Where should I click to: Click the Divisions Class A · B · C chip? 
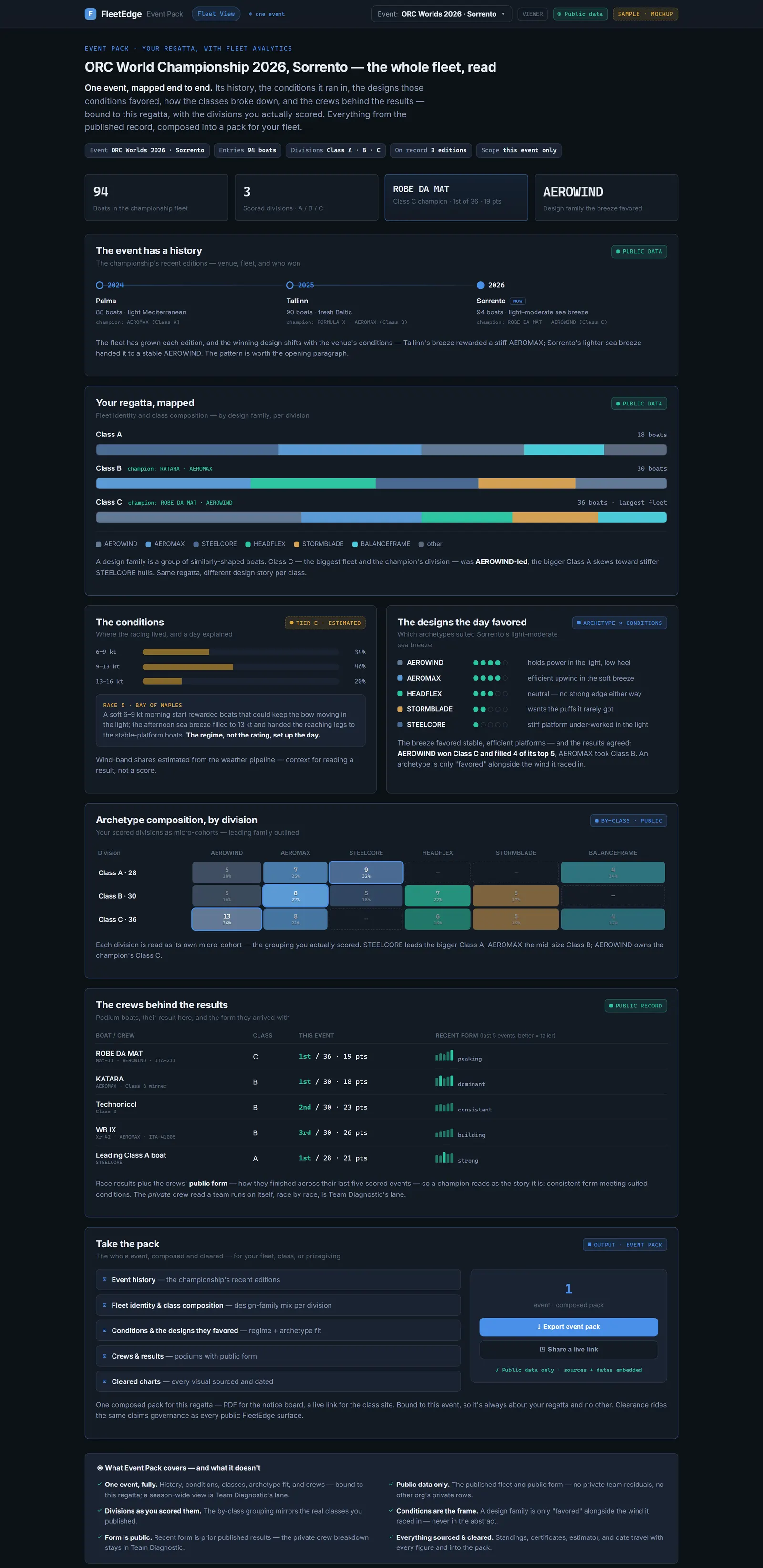(x=335, y=150)
